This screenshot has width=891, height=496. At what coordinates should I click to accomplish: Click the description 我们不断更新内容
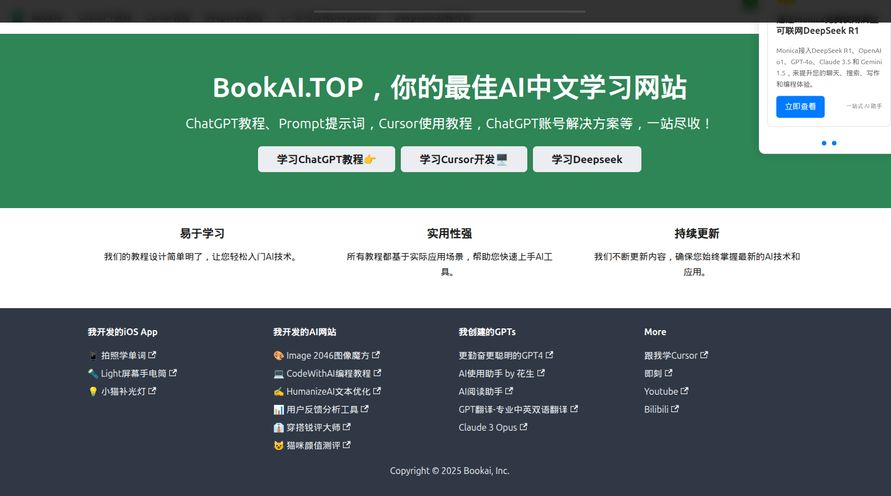(697, 264)
